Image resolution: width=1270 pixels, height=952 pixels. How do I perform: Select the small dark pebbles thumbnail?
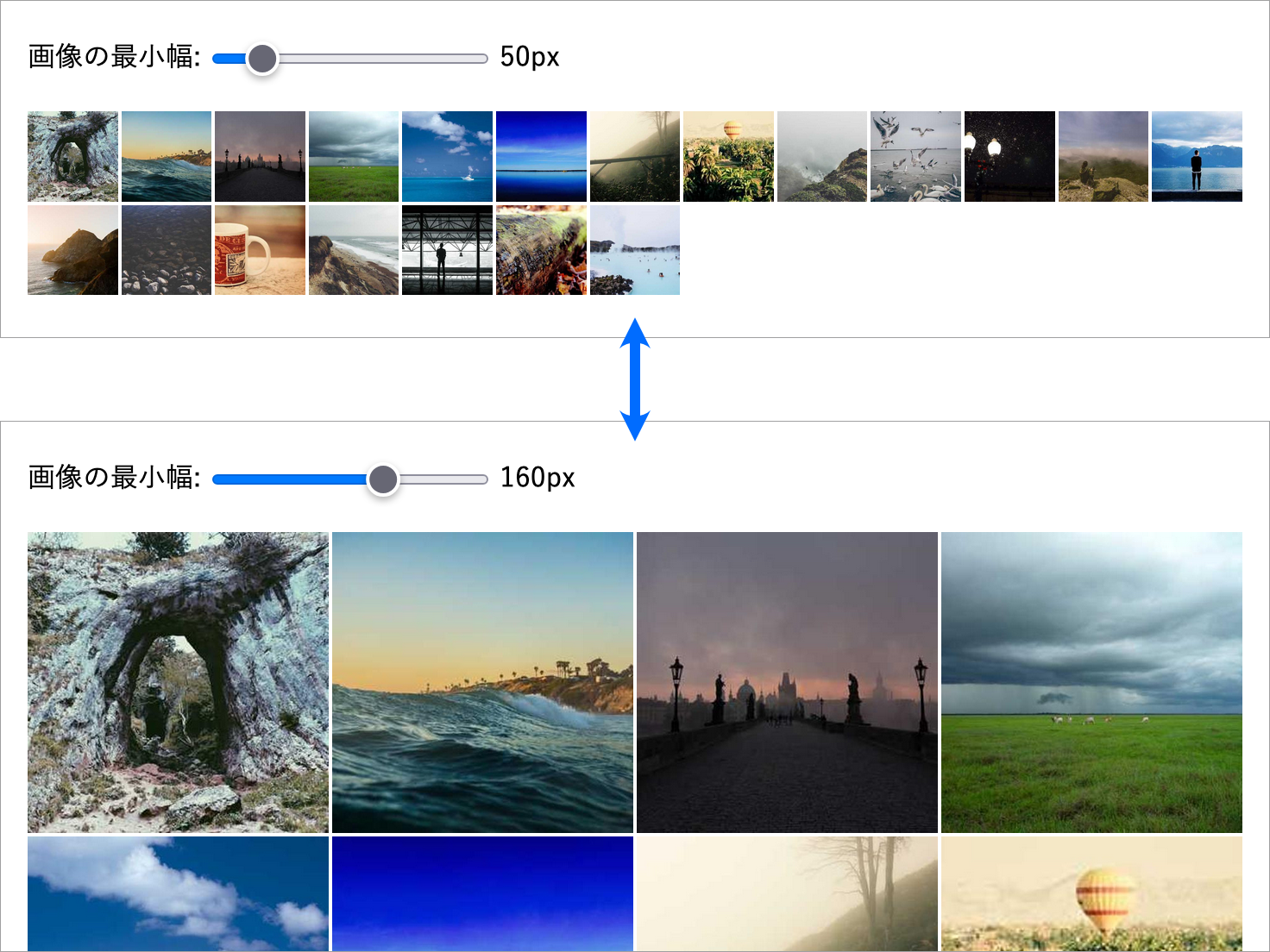coord(167,250)
